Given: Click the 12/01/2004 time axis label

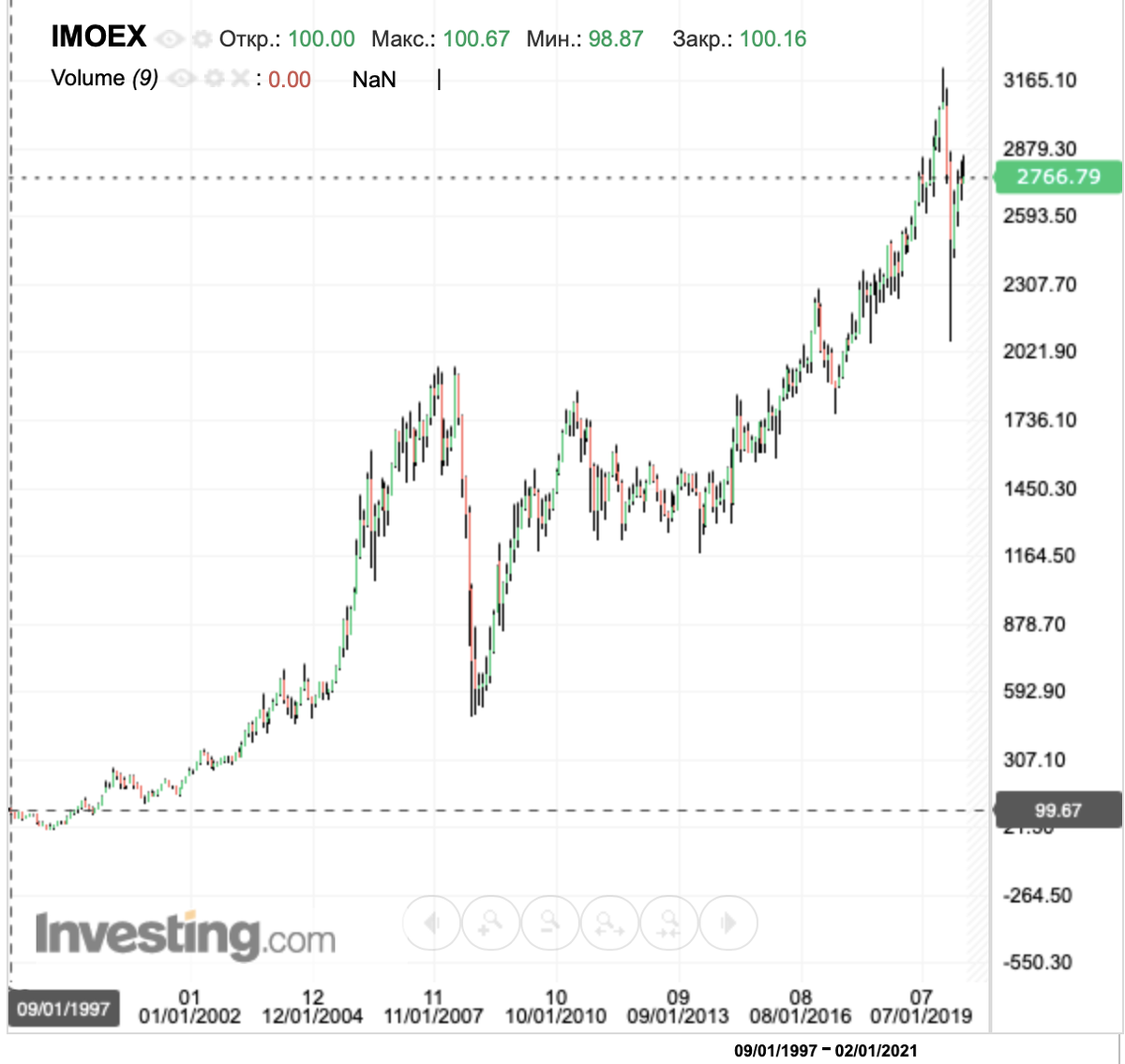Looking at the screenshot, I should (312, 1015).
